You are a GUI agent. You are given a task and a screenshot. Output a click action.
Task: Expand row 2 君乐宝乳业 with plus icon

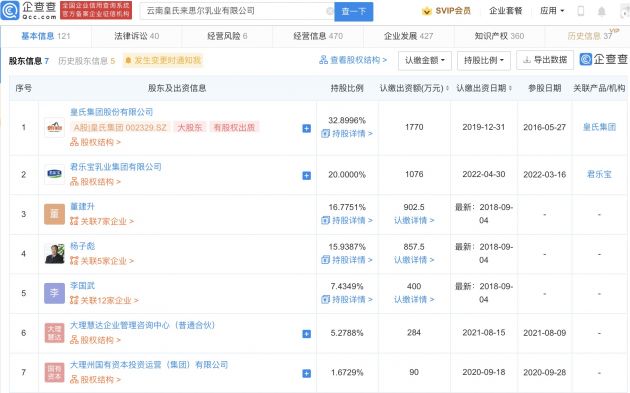coord(307,176)
